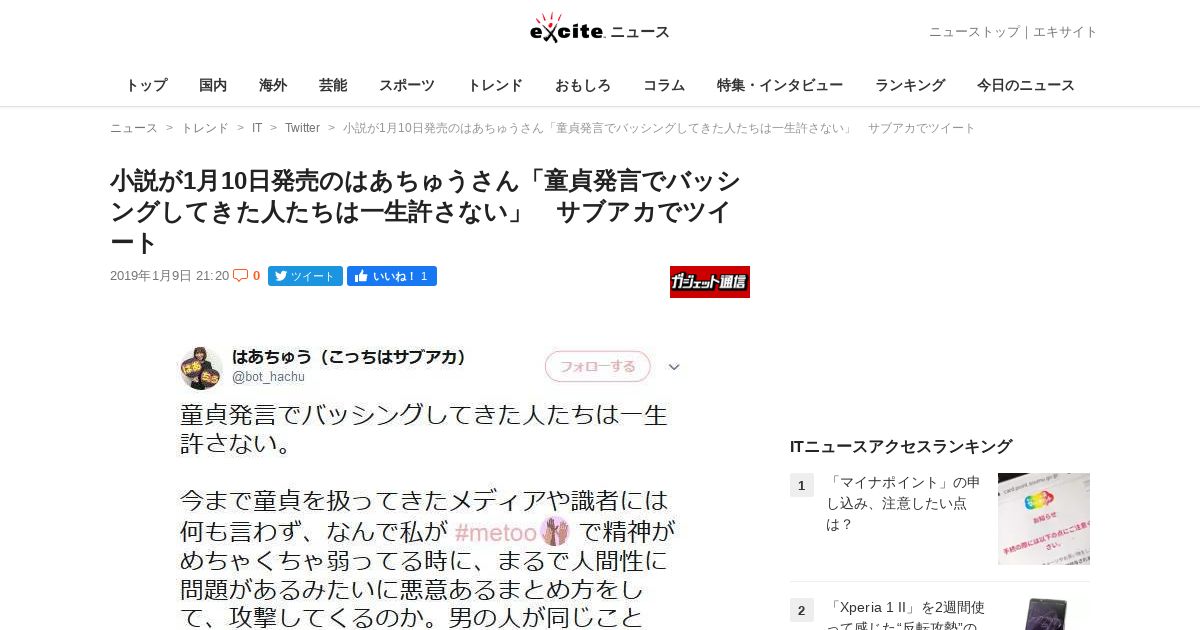1200x630 pixels.
Task: Click the ITニュースアクセスランキング heading
Action: (901, 446)
